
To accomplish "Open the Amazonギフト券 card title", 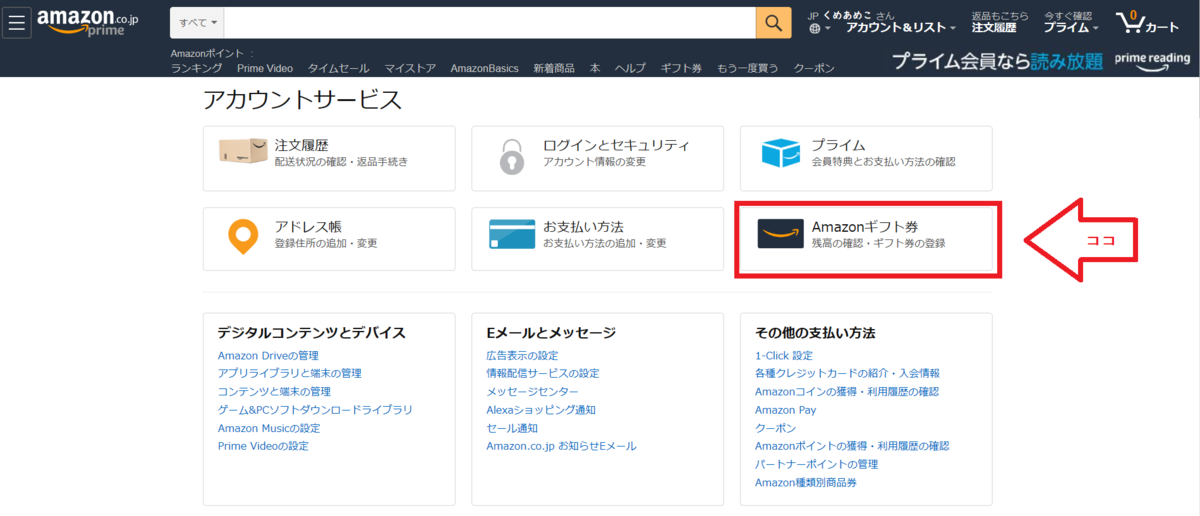I will coord(865,226).
